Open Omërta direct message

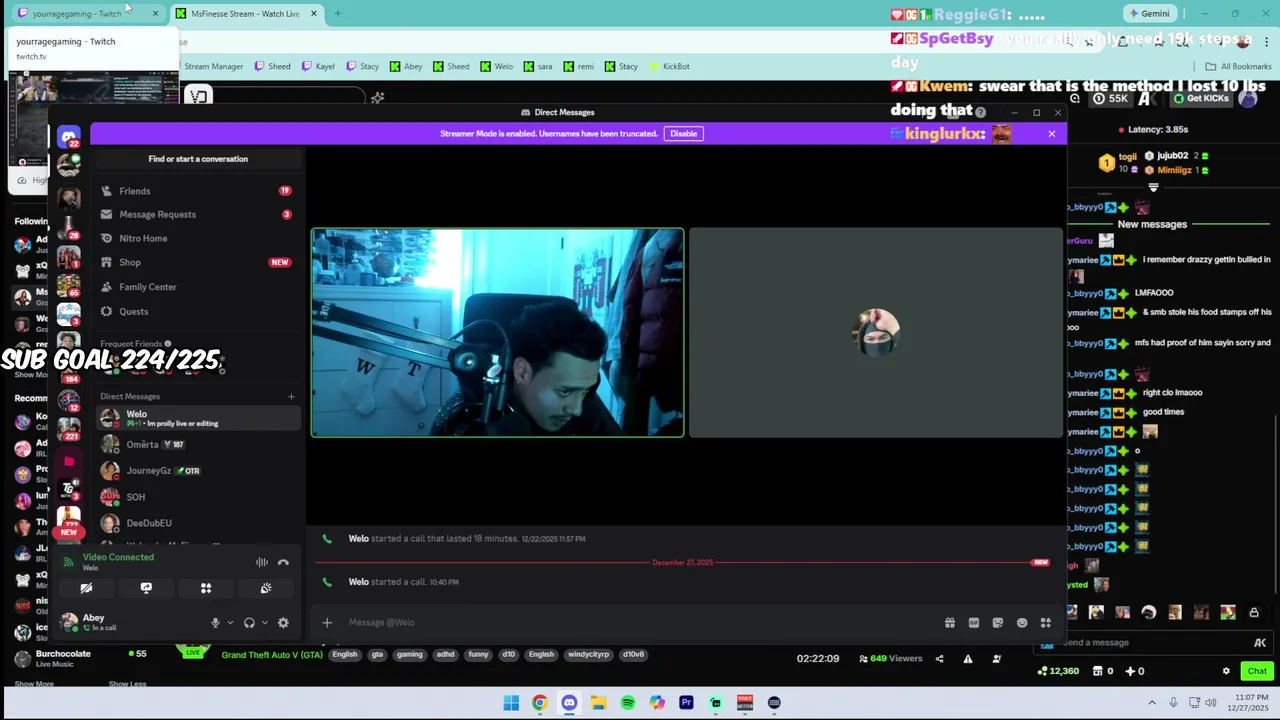pyautogui.click(x=198, y=444)
